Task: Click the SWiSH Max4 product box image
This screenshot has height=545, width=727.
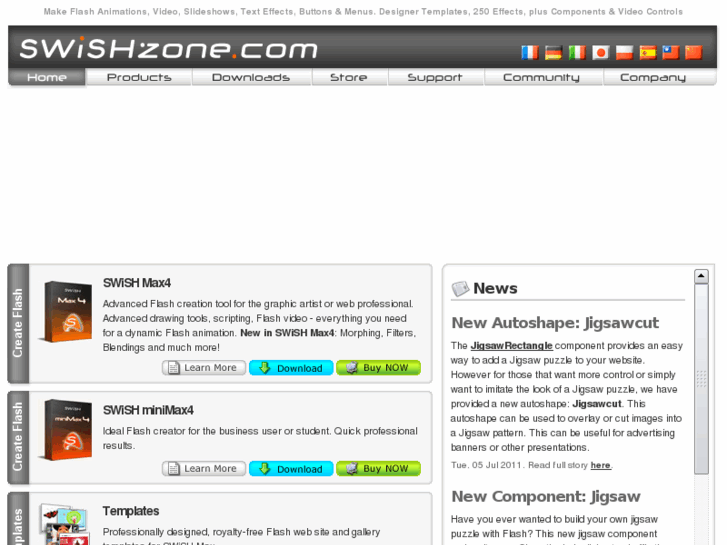Action: pyautogui.click(x=67, y=312)
